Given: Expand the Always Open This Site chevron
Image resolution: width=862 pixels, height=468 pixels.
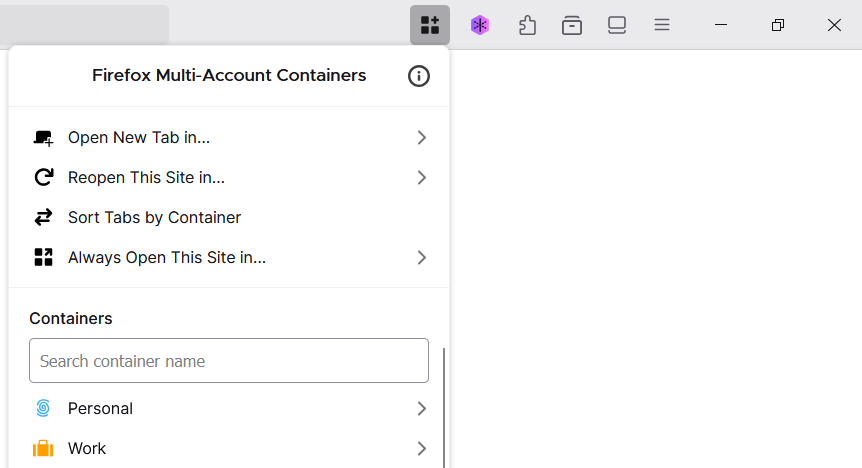Looking at the screenshot, I should [422, 257].
